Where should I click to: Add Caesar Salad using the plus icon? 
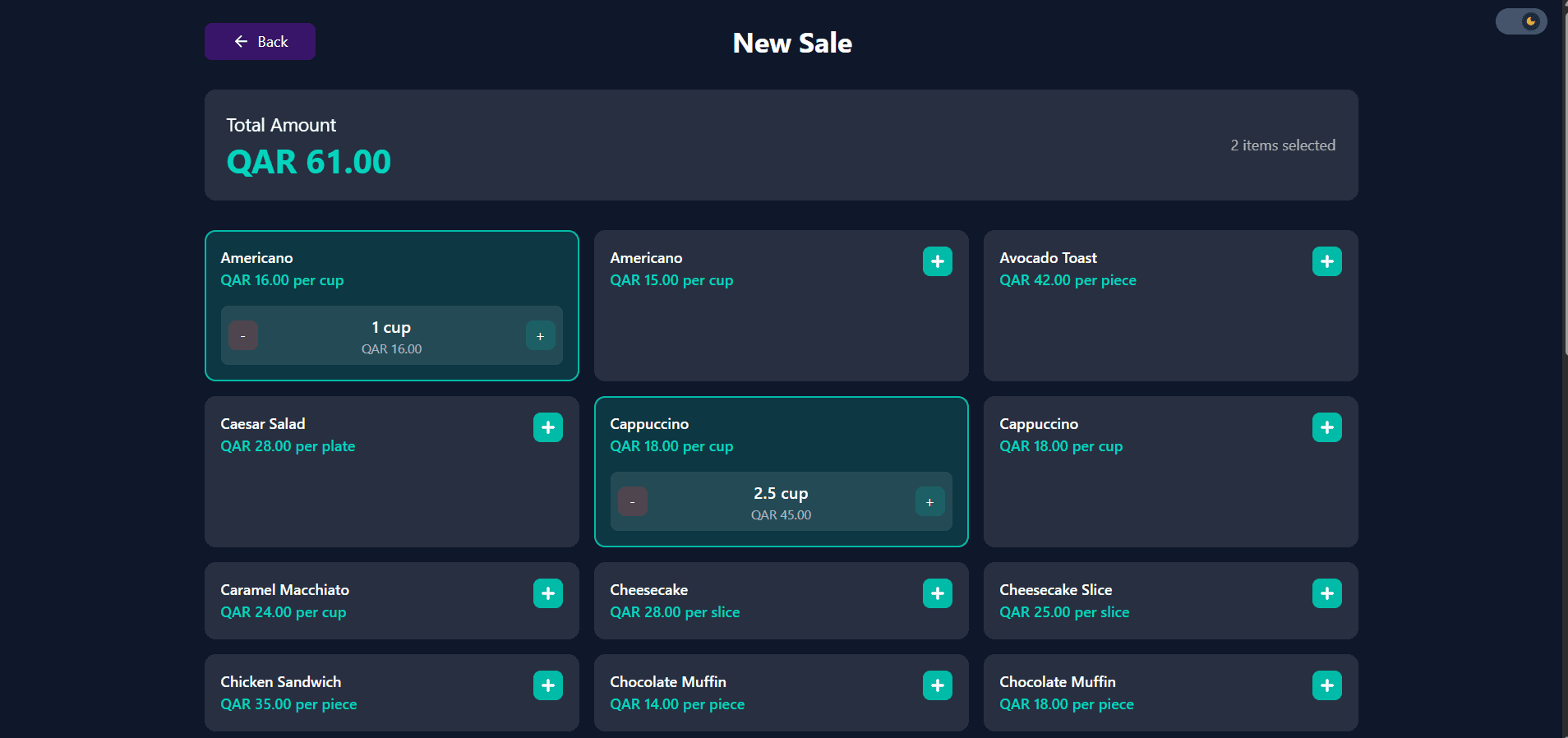click(548, 427)
